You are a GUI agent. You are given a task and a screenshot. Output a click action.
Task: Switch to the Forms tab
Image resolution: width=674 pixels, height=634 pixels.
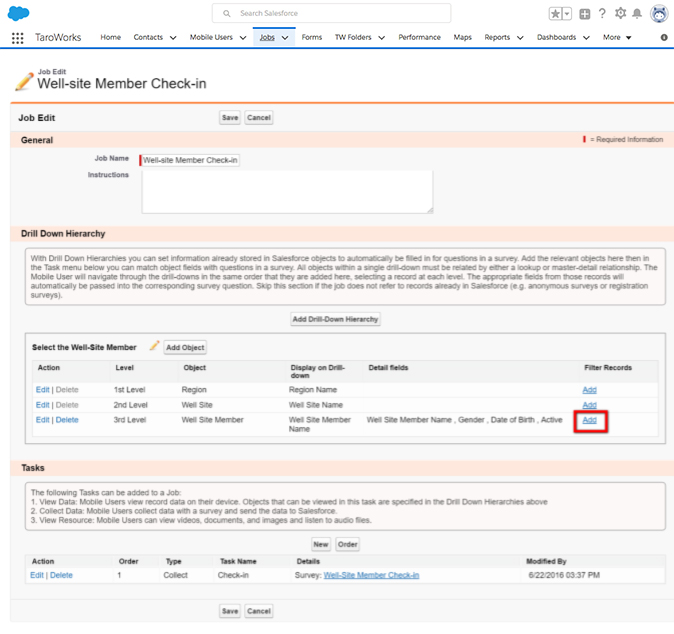click(312, 37)
